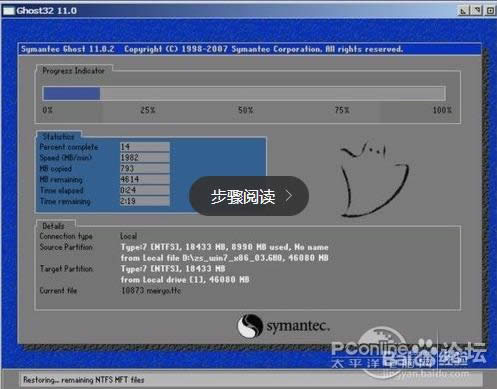Image resolution: width=497 pixels, height=389 pixels.
Task: Click the 步骤阅读 overlay button
Action: point(249,196)
